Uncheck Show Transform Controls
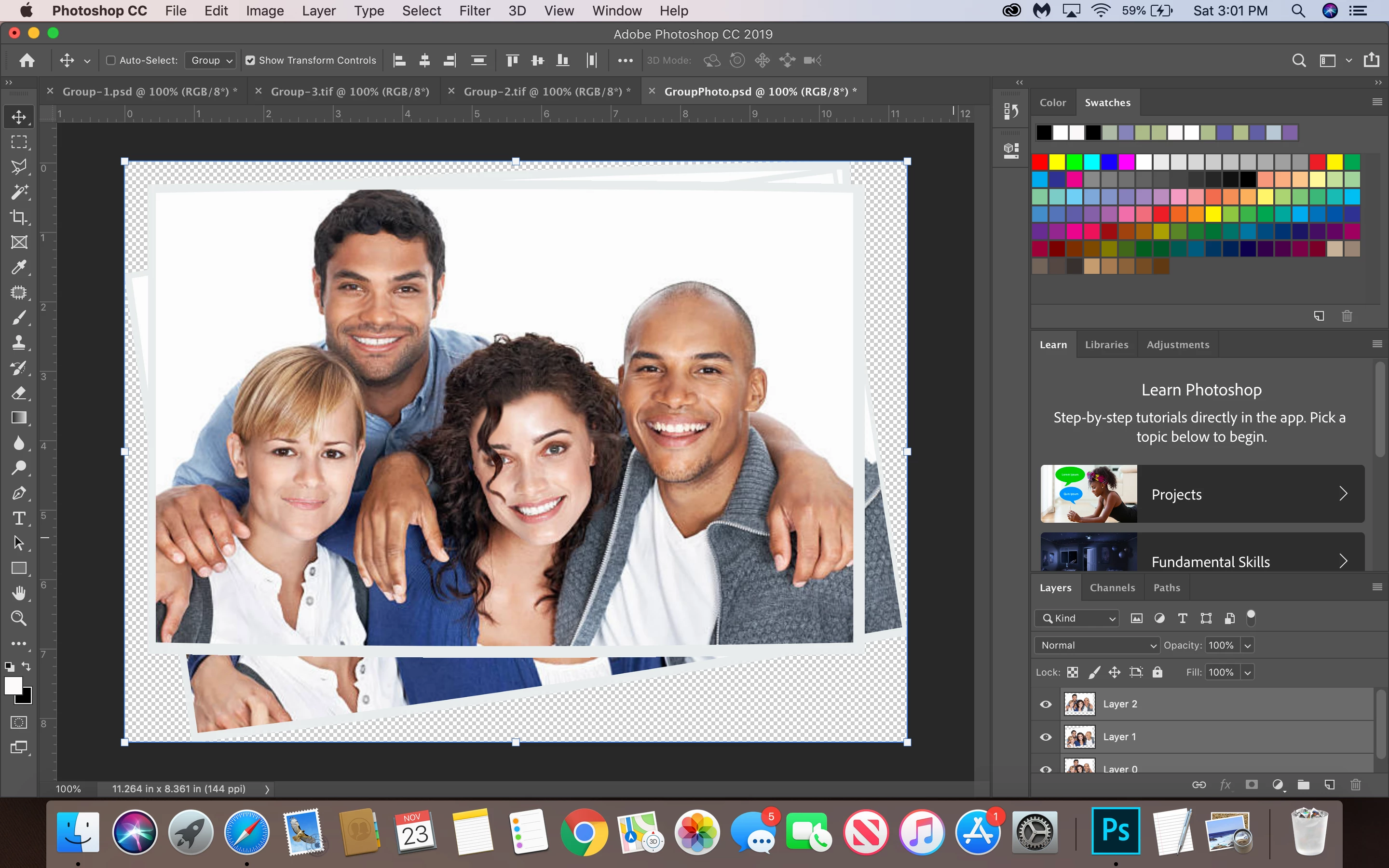The height and width of the screenshot is (868, 1389). (x=250, y=60)
